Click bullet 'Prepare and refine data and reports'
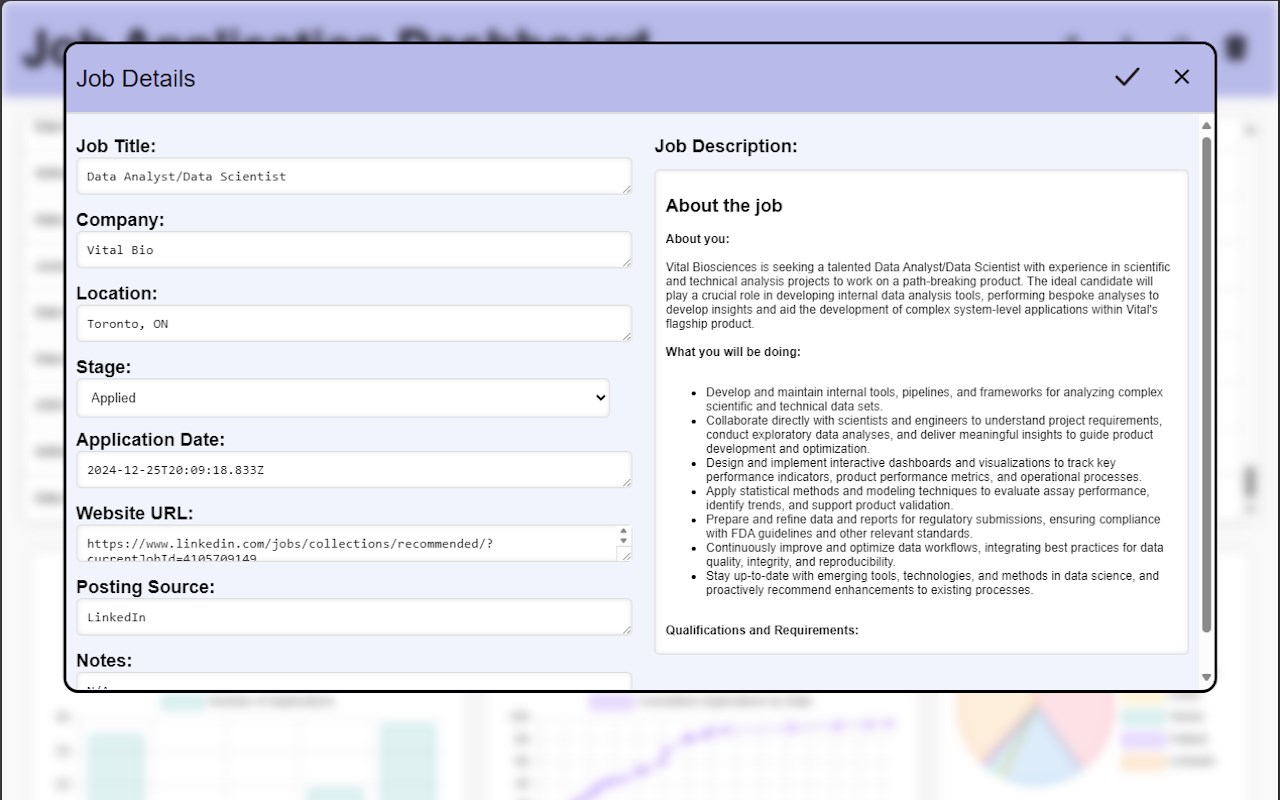The image size is (1280, 800). [x=933, y=526]
